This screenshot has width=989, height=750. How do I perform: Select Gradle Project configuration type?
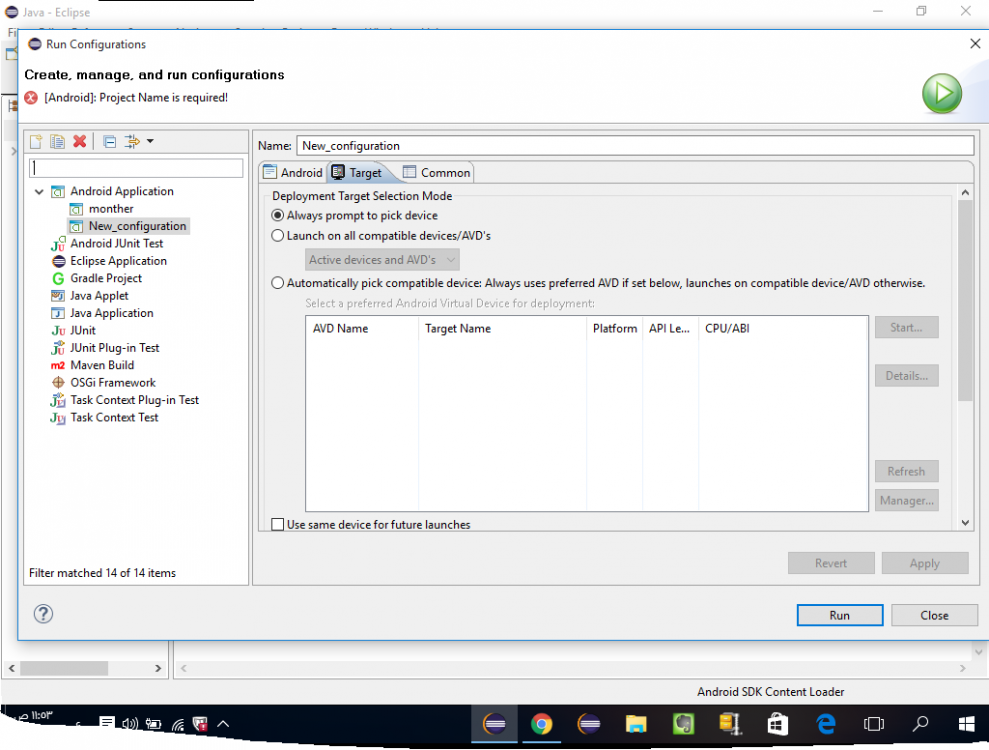tap(105, 278)
